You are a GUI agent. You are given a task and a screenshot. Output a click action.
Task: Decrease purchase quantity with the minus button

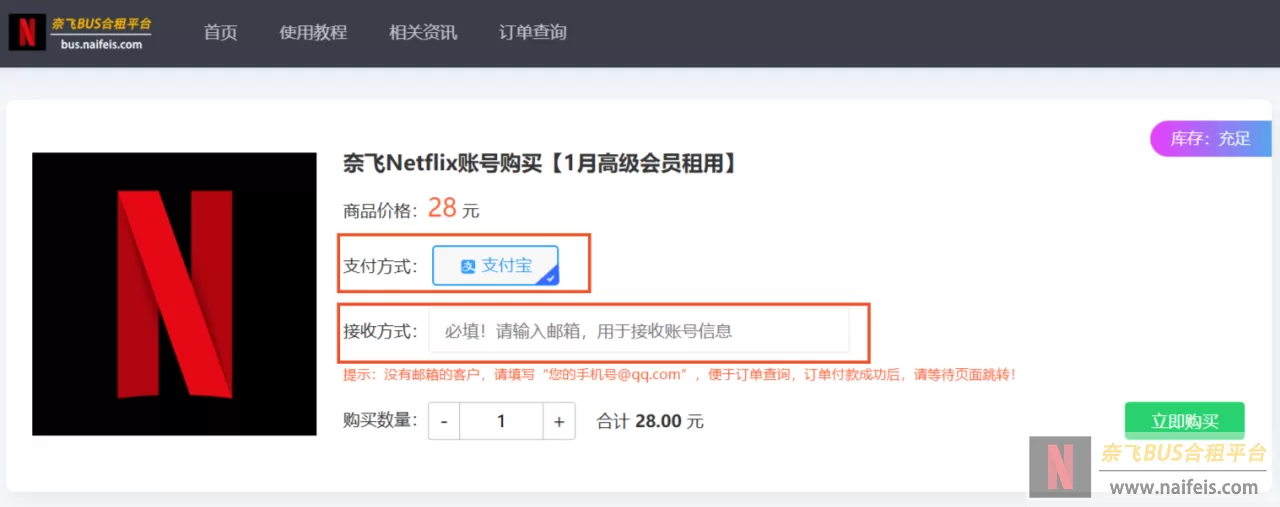click(x=444, y=421)
